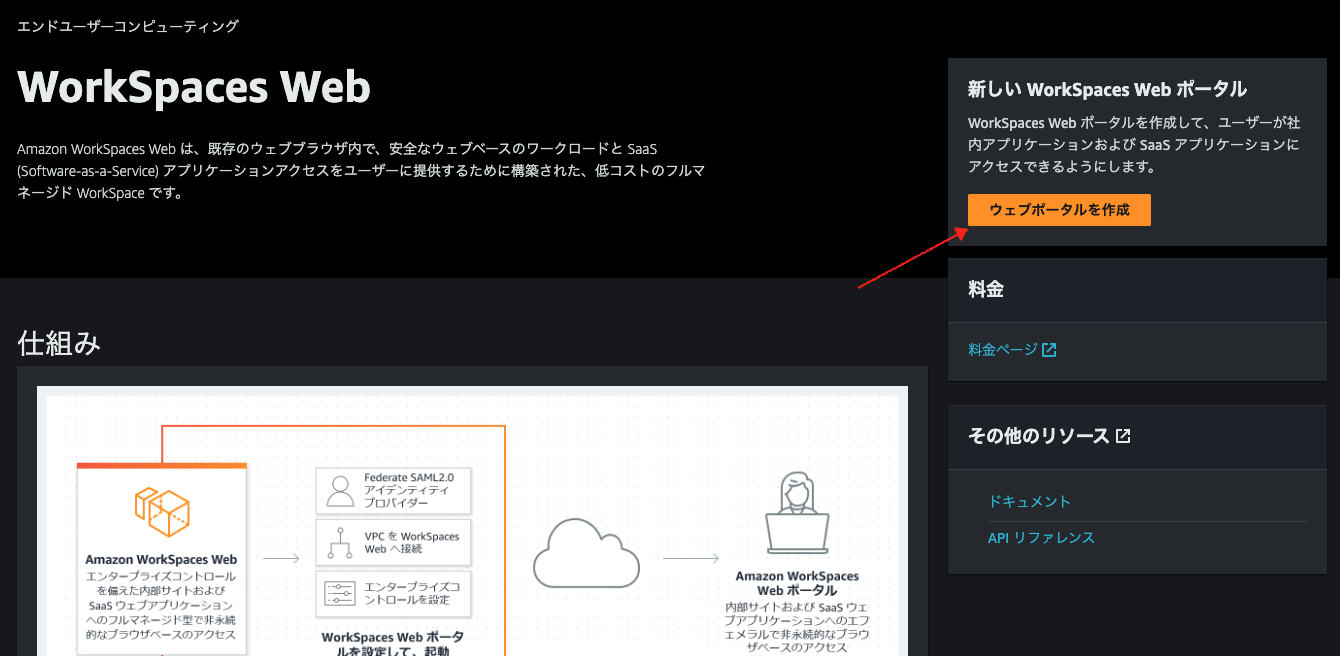
Task: Click the 料金 section header
Action: tap(984, 288)
